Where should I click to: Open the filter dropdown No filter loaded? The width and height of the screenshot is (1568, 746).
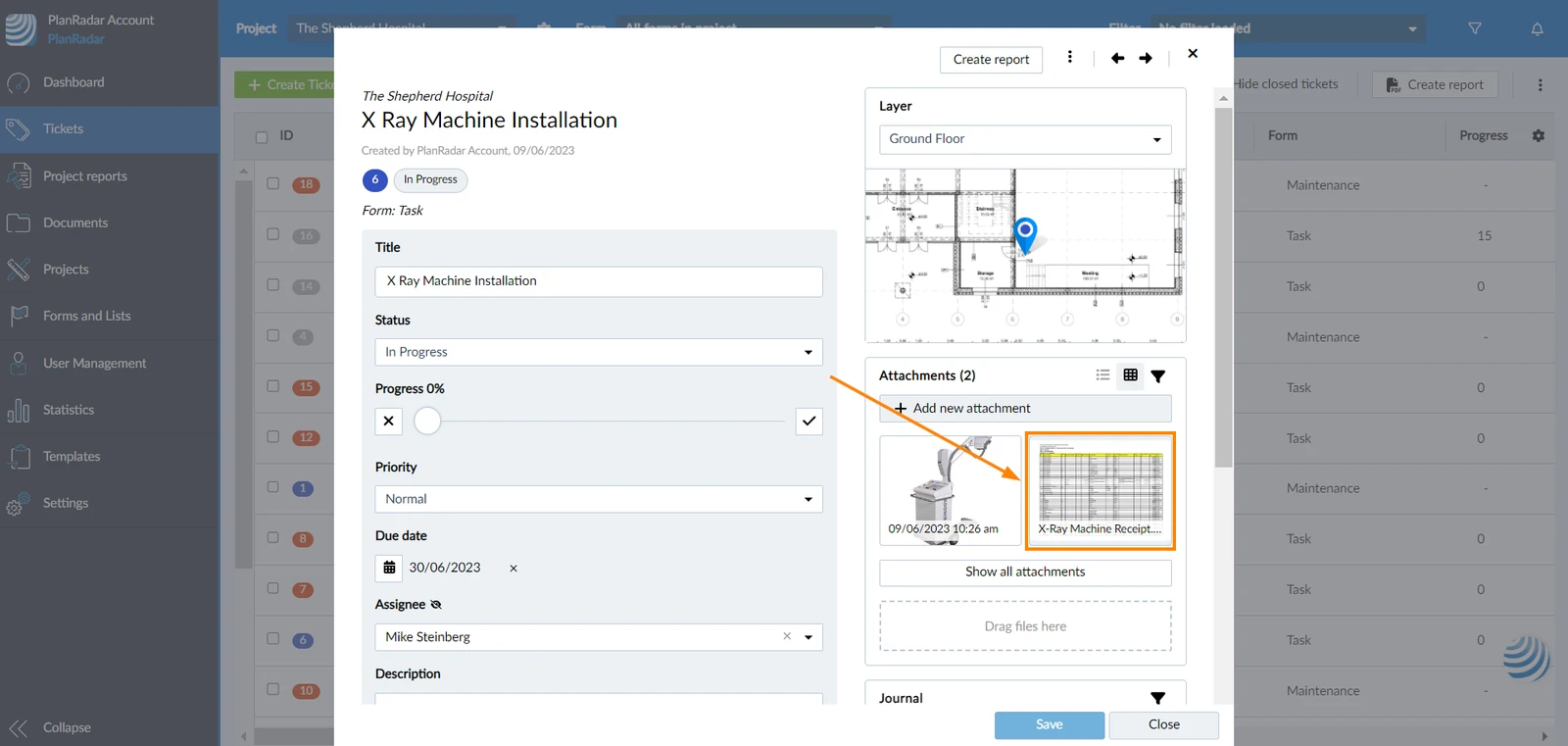coord(1289,28)
